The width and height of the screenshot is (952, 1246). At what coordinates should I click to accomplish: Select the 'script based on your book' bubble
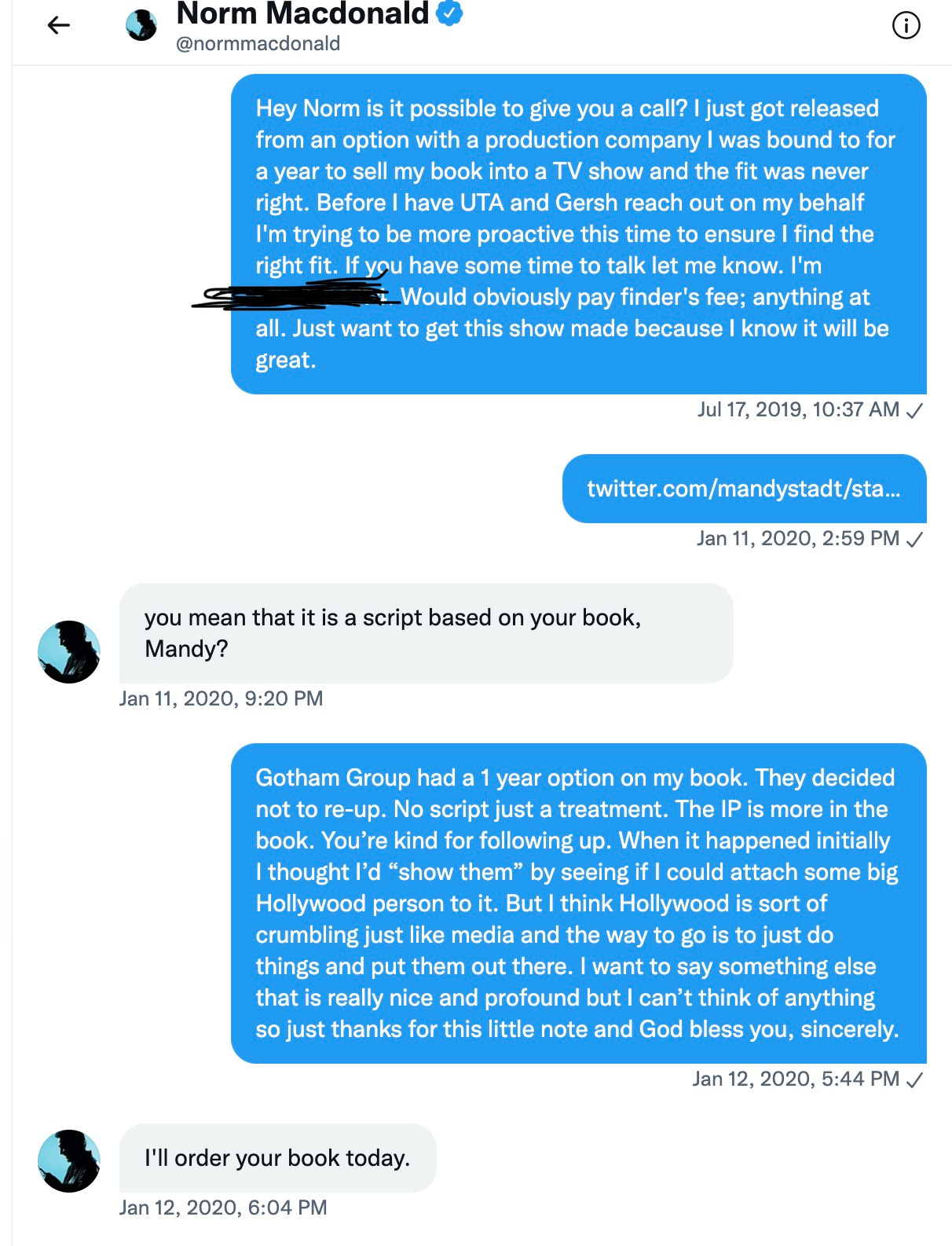[426, 633]
